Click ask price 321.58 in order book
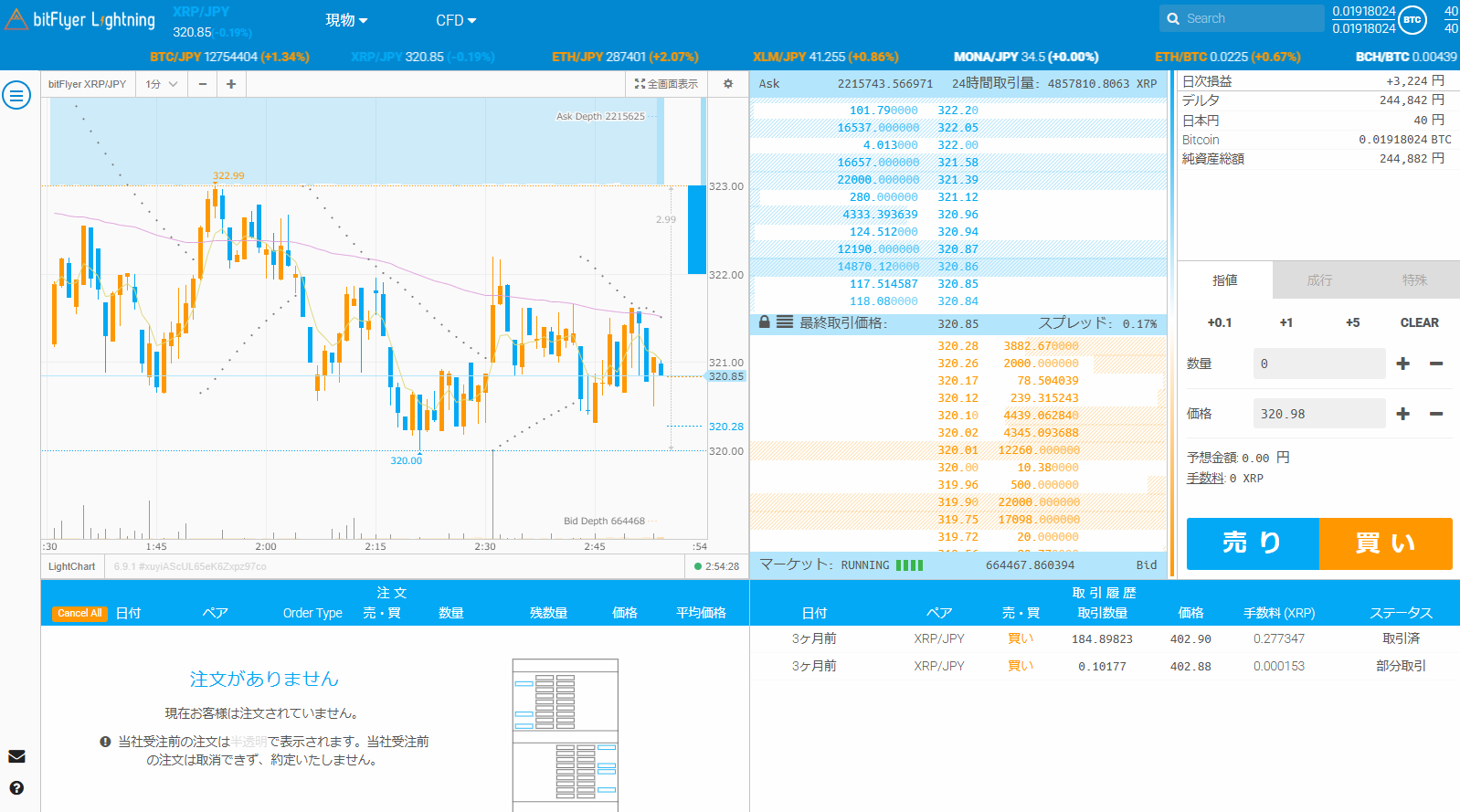 coord(957,163)
